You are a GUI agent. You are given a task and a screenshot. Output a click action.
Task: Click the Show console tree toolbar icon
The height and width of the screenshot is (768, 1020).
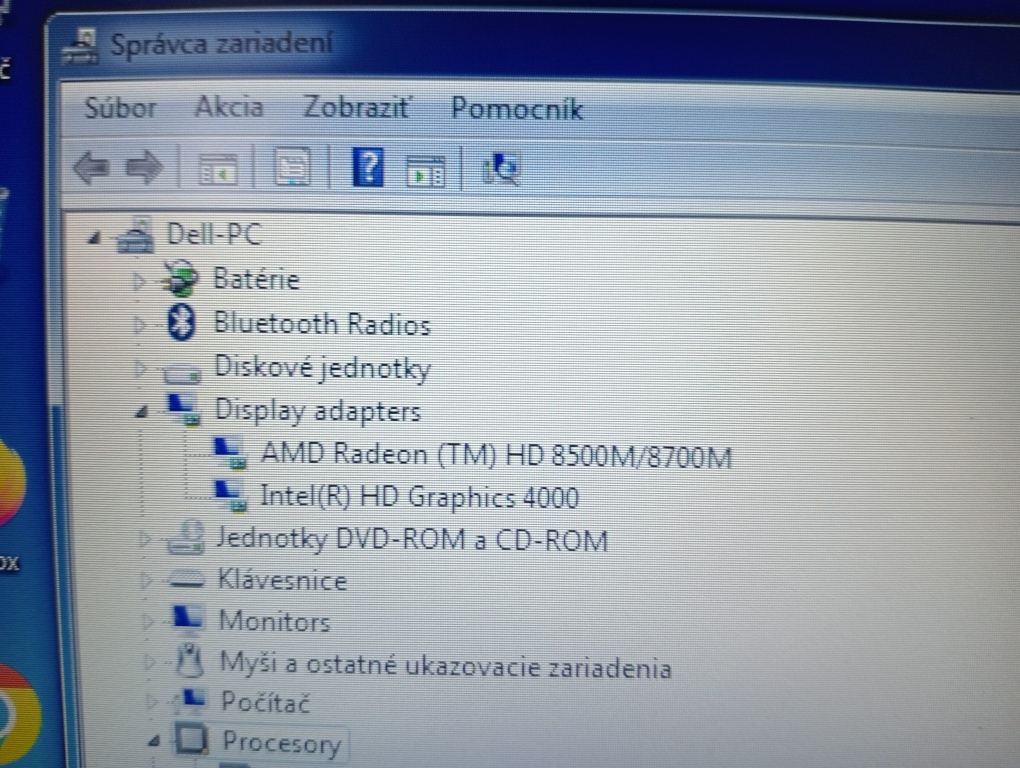pos(218,168)
